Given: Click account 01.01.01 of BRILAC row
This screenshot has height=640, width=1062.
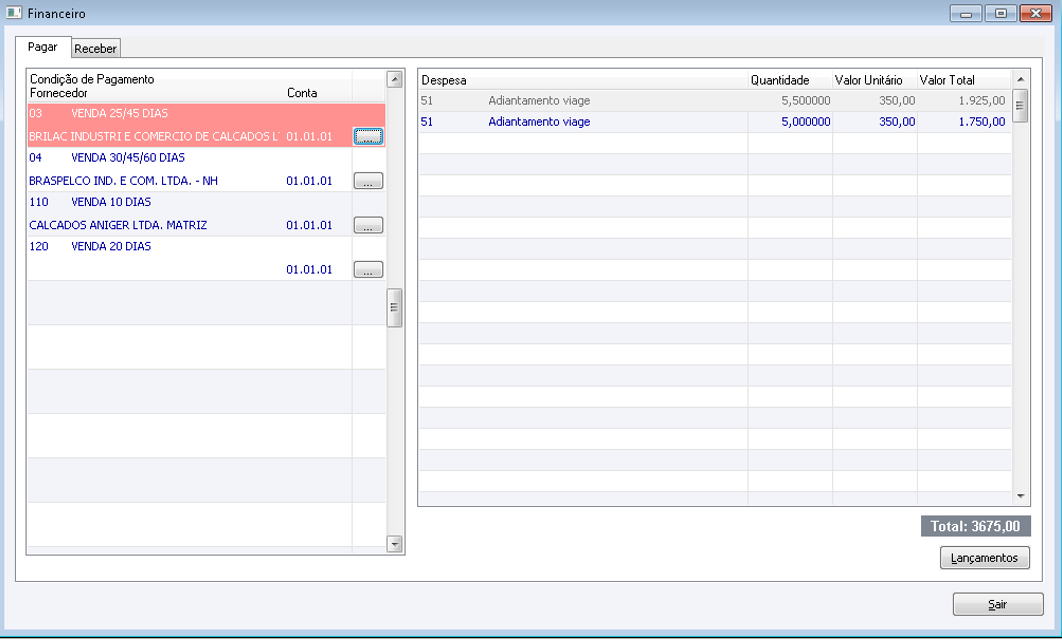Looking at the screenshot, I should pyautogui.click(x=310, y=136).
